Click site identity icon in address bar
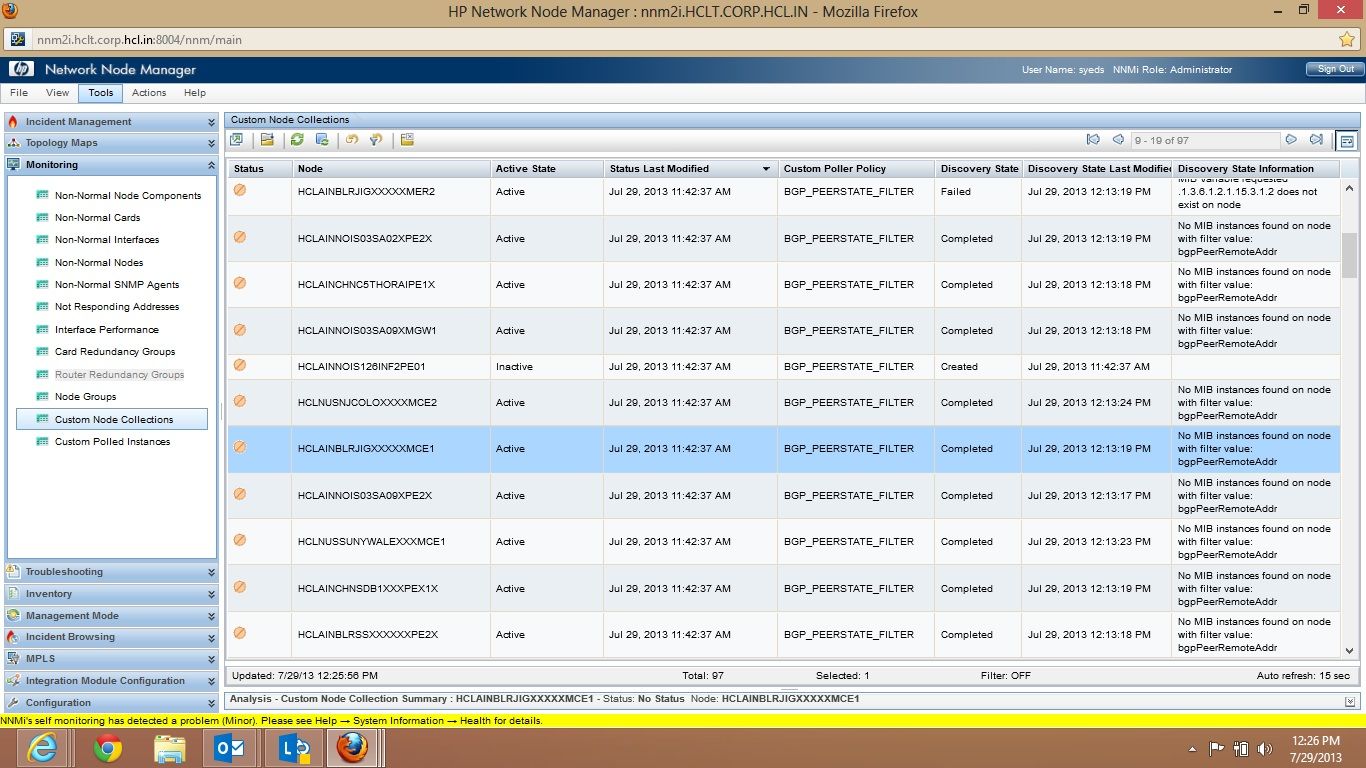The height and width of the screenshot is (768, 1366). pos(18,40)
